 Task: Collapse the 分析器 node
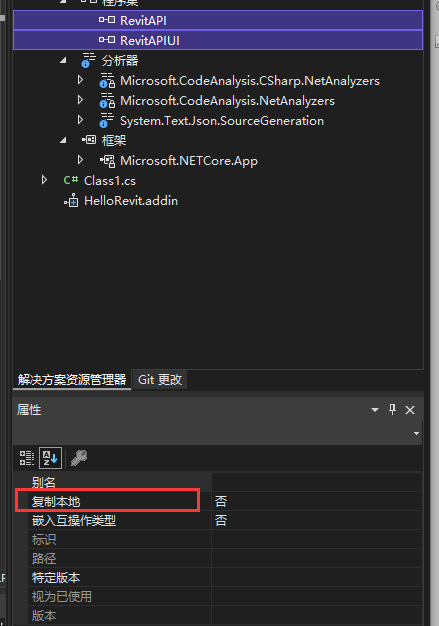63,61
